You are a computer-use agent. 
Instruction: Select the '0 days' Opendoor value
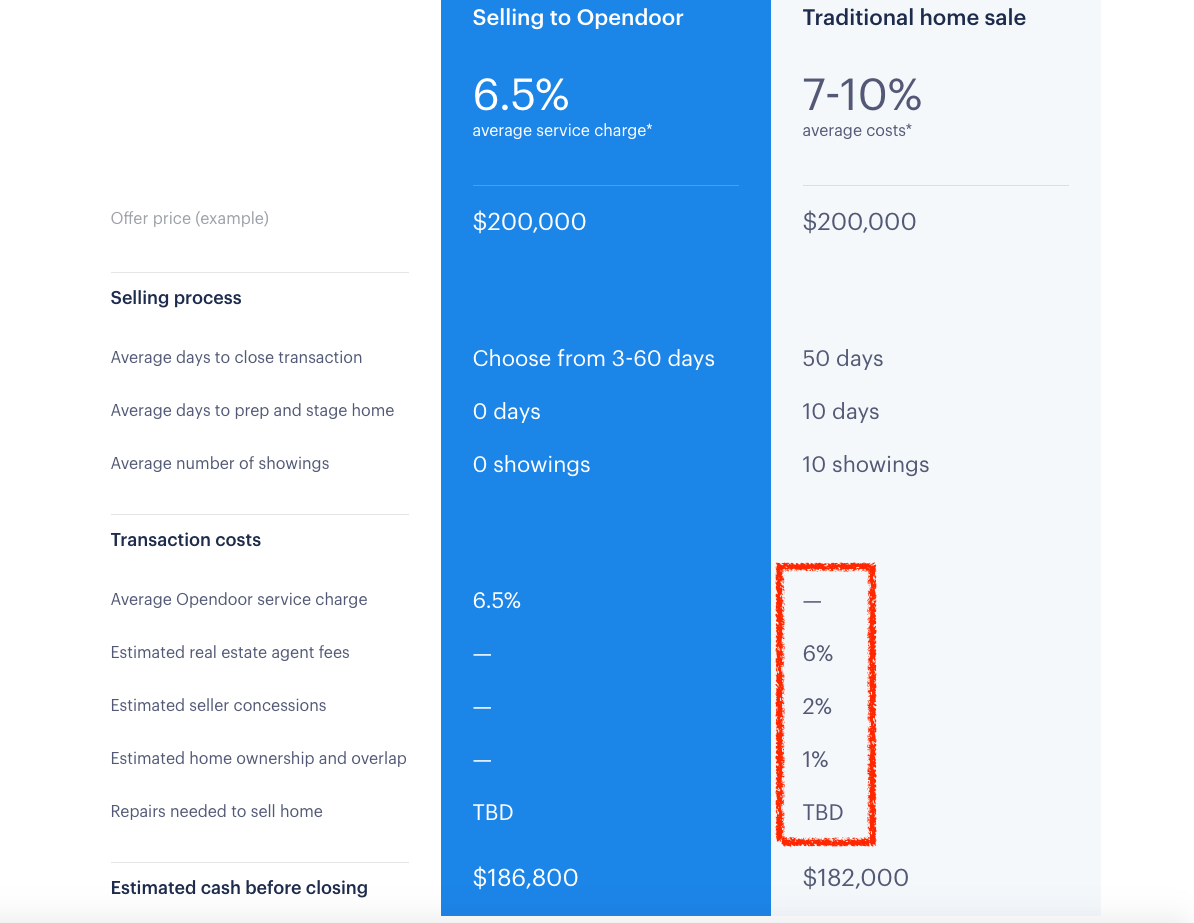[x=506, y=412]
